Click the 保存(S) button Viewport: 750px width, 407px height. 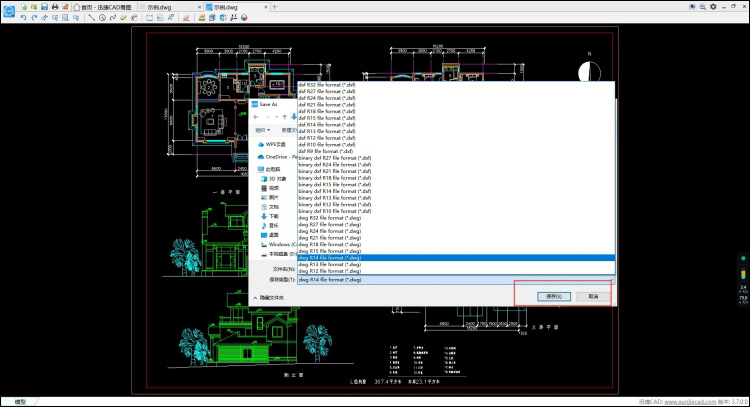(553, 297)
